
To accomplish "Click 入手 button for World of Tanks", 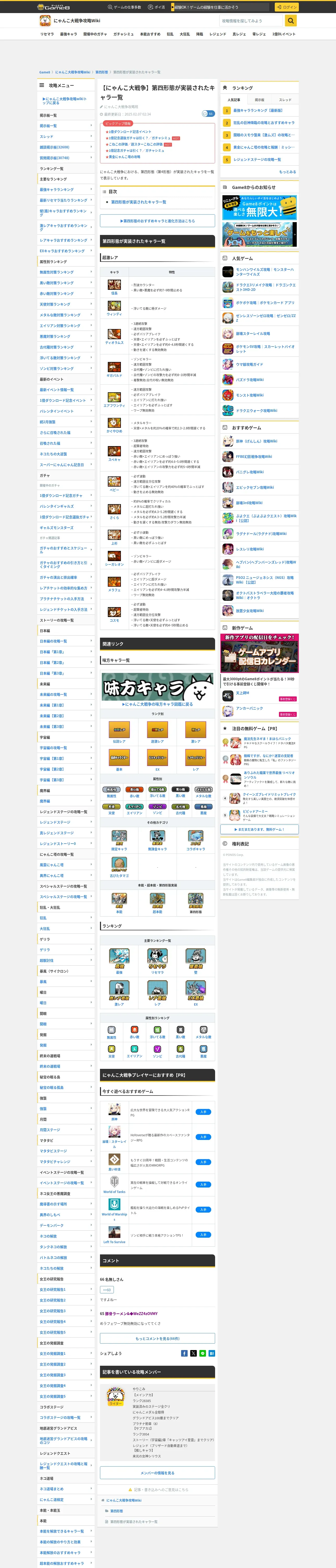I will pos(203,1185).
